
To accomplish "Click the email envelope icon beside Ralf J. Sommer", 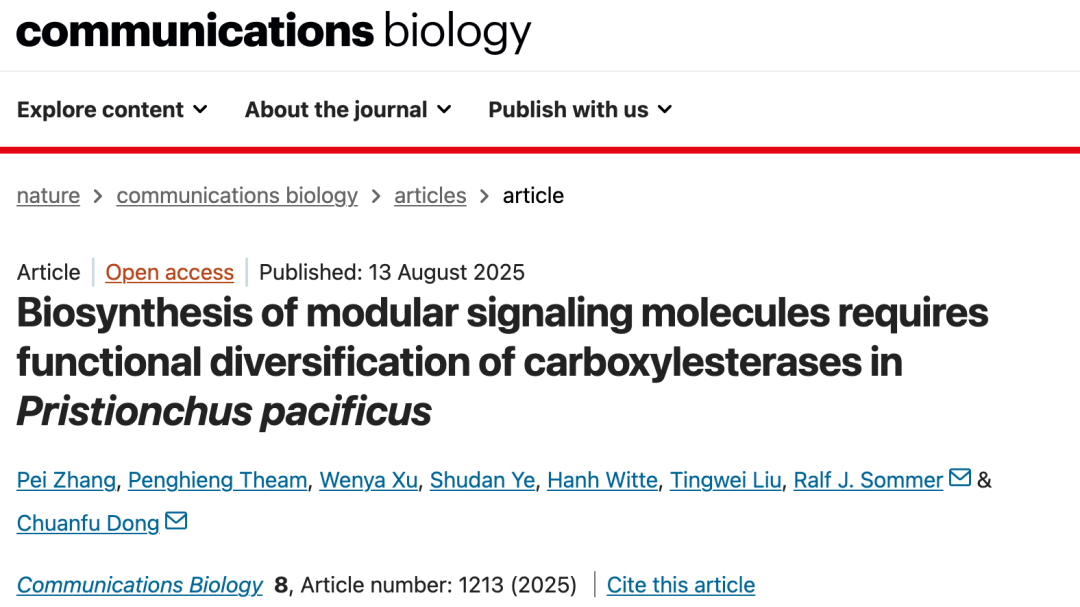I will tap(959, 477).
